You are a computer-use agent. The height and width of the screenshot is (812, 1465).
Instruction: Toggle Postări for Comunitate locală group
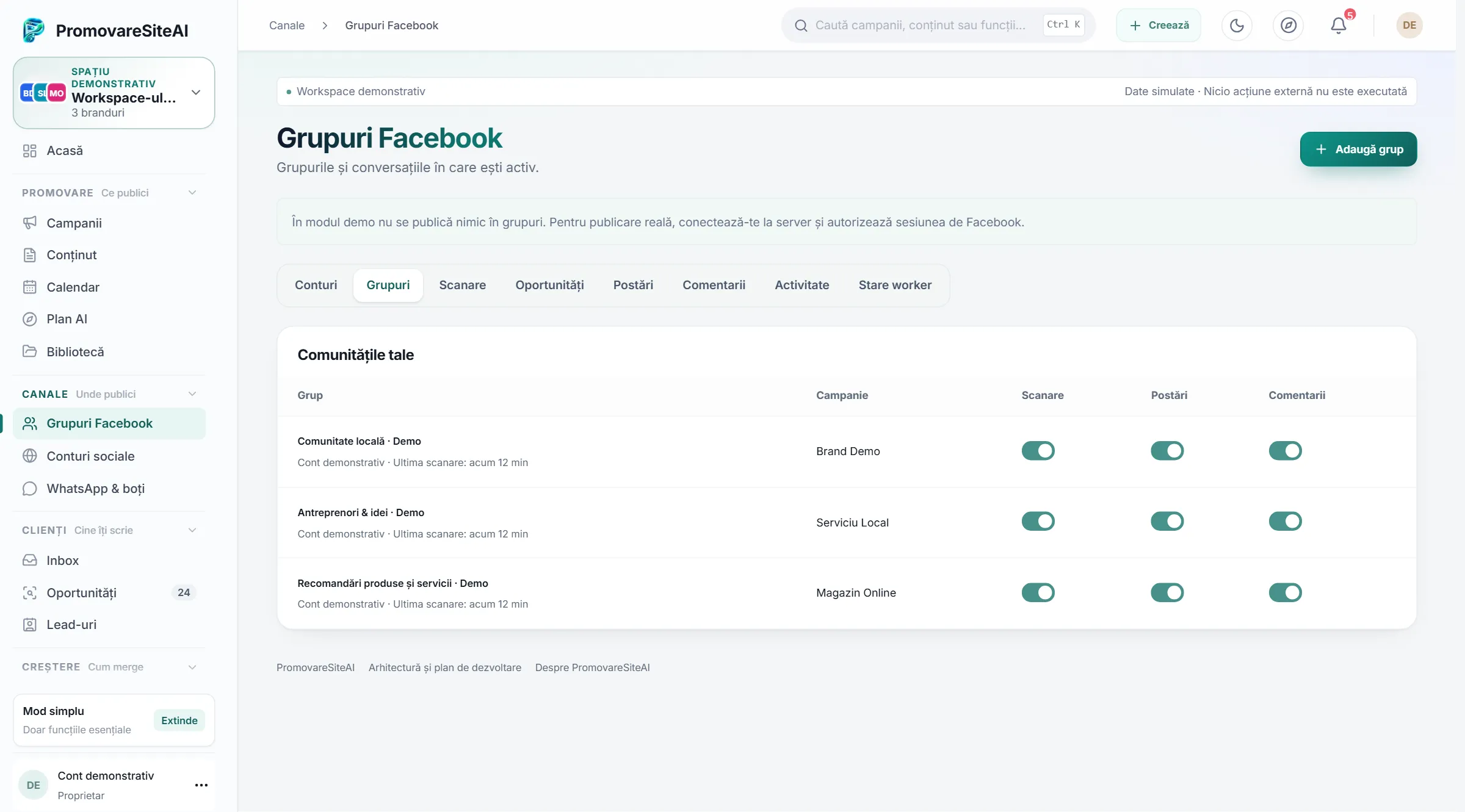1167,451
